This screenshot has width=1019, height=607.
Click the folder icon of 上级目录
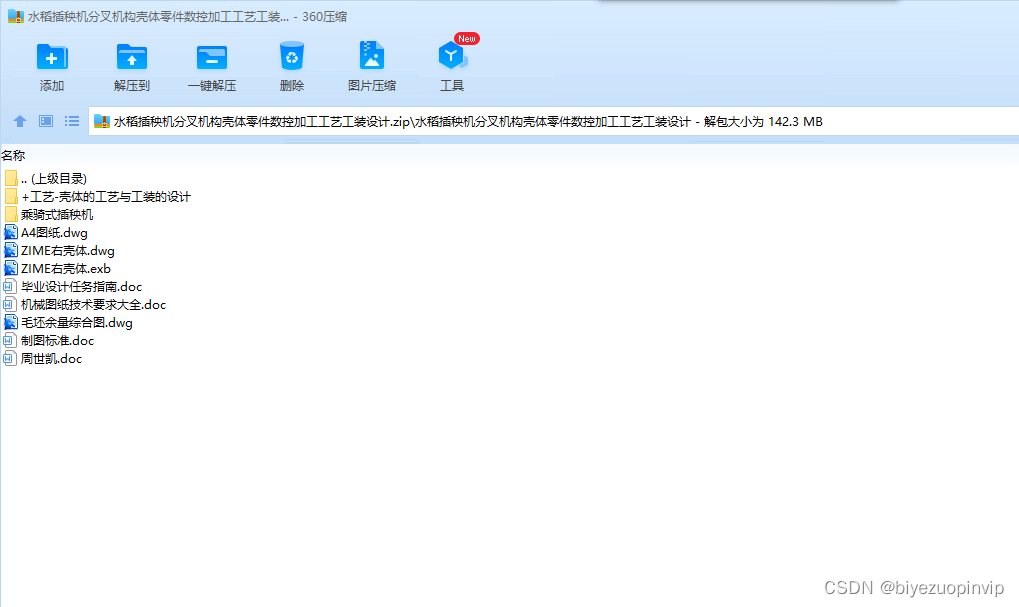coord(10,178)
